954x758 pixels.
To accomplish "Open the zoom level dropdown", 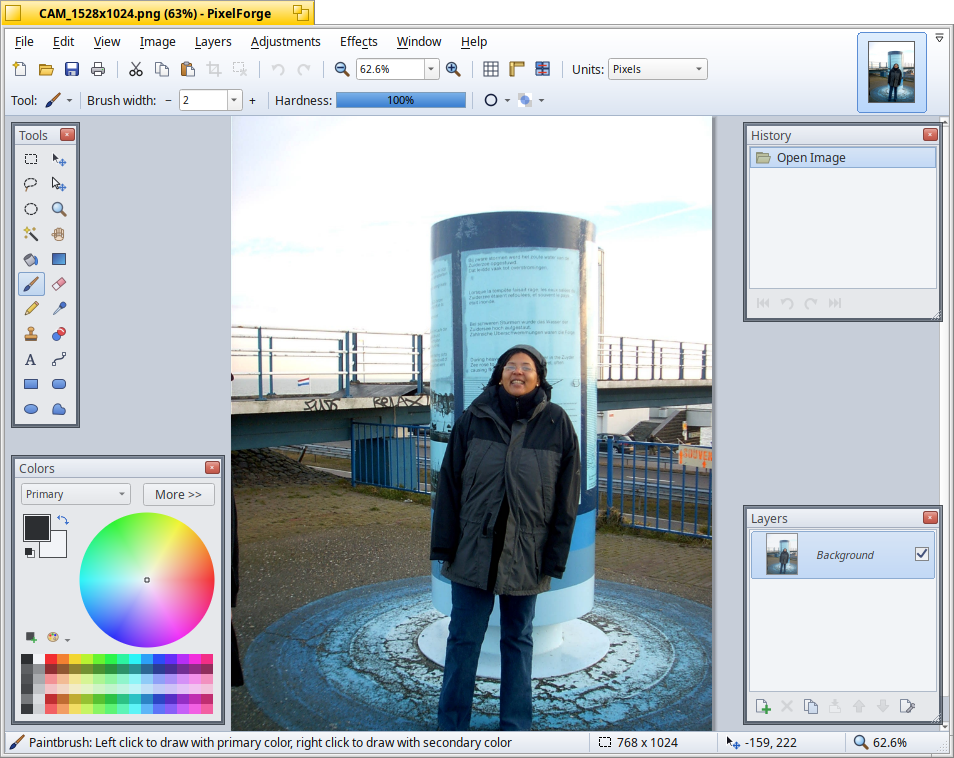I will [x=431, y=69].
